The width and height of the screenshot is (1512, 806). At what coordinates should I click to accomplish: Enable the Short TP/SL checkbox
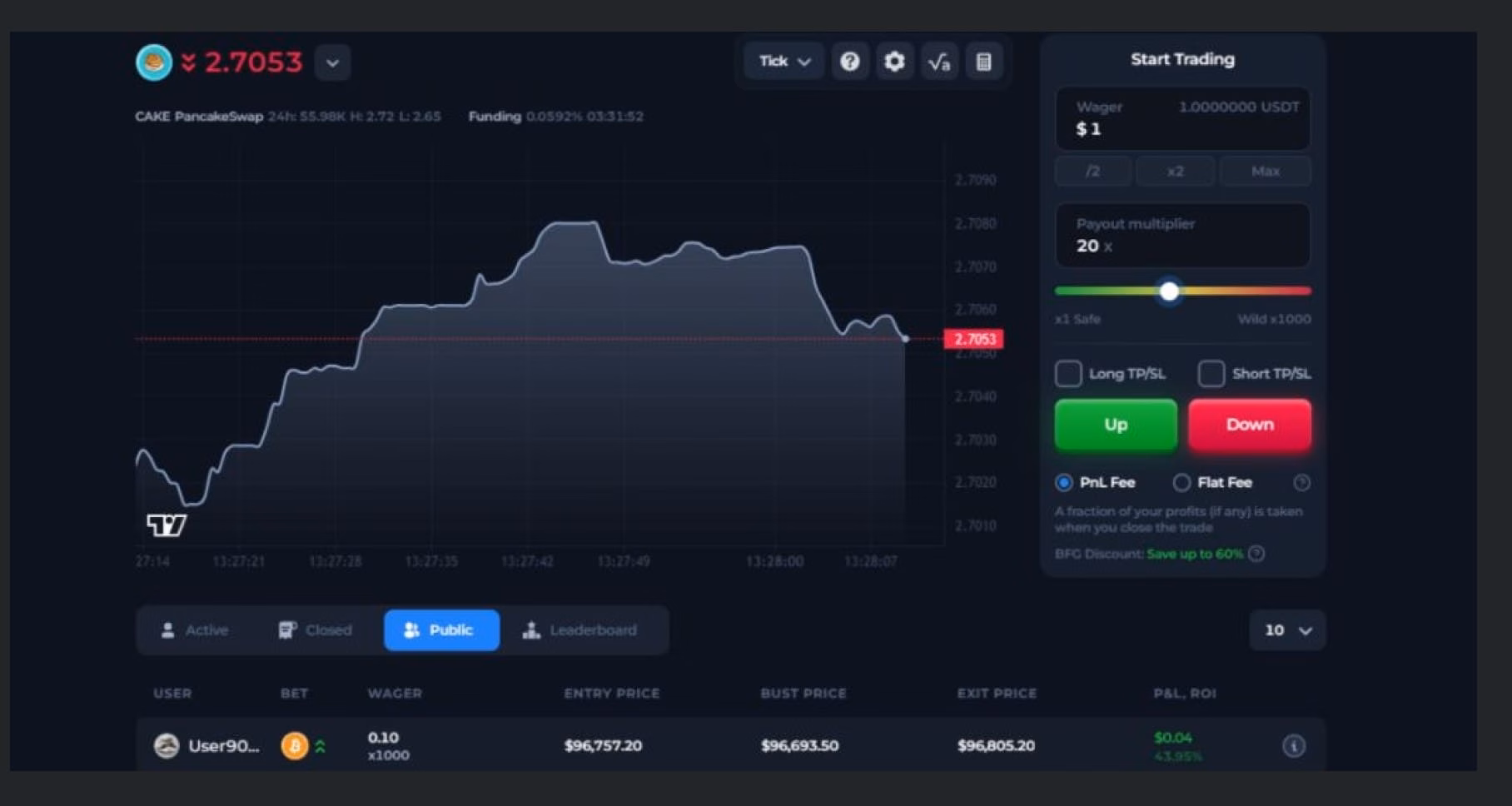pyautogui.click(x=1211, y=374)
